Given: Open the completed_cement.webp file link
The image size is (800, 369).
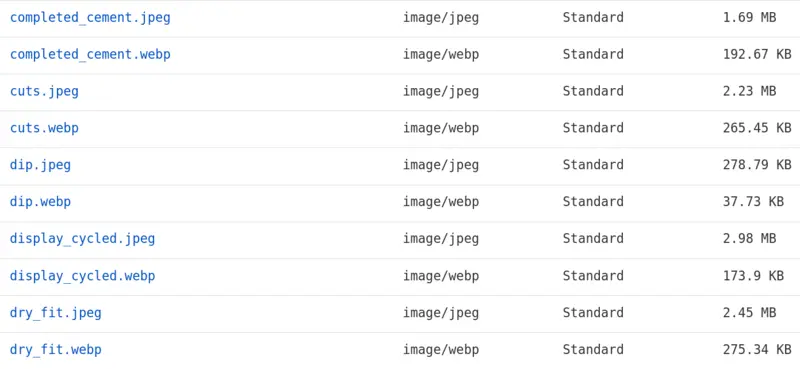Looking at the screenshot, I should [90, 55].
